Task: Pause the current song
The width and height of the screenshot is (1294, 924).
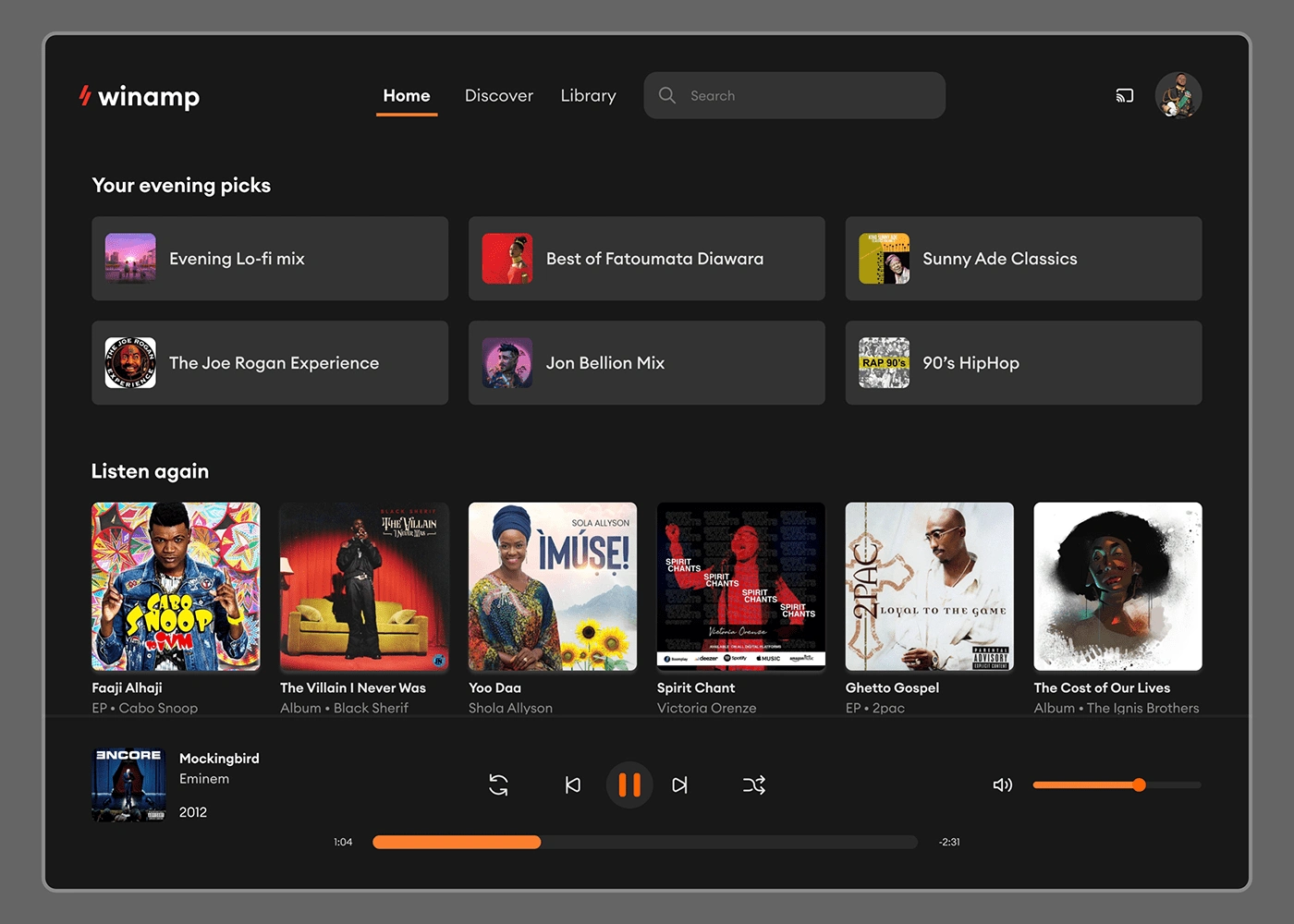Action: pos(629,785)
